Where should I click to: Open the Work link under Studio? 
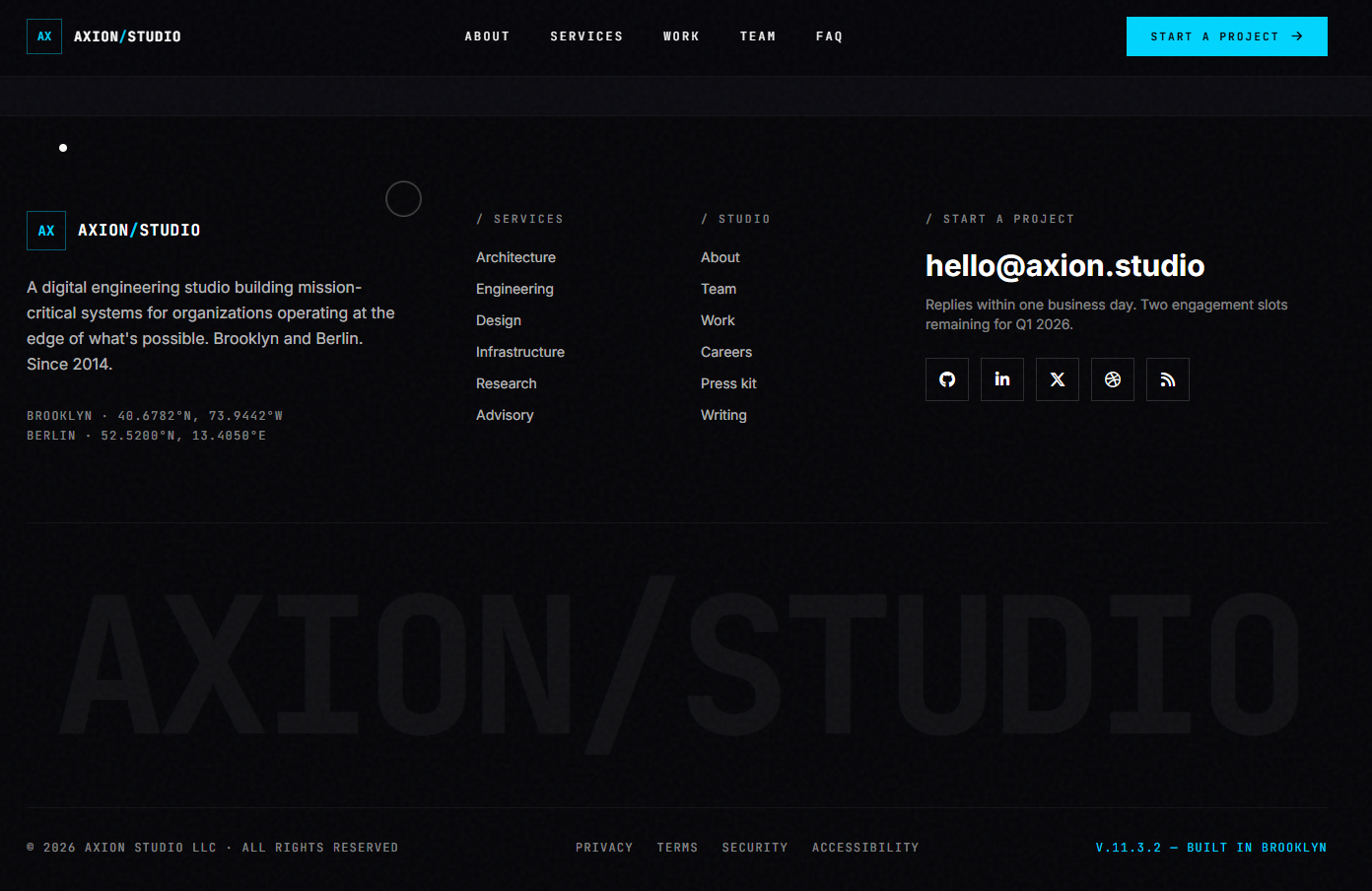[718, 320]
